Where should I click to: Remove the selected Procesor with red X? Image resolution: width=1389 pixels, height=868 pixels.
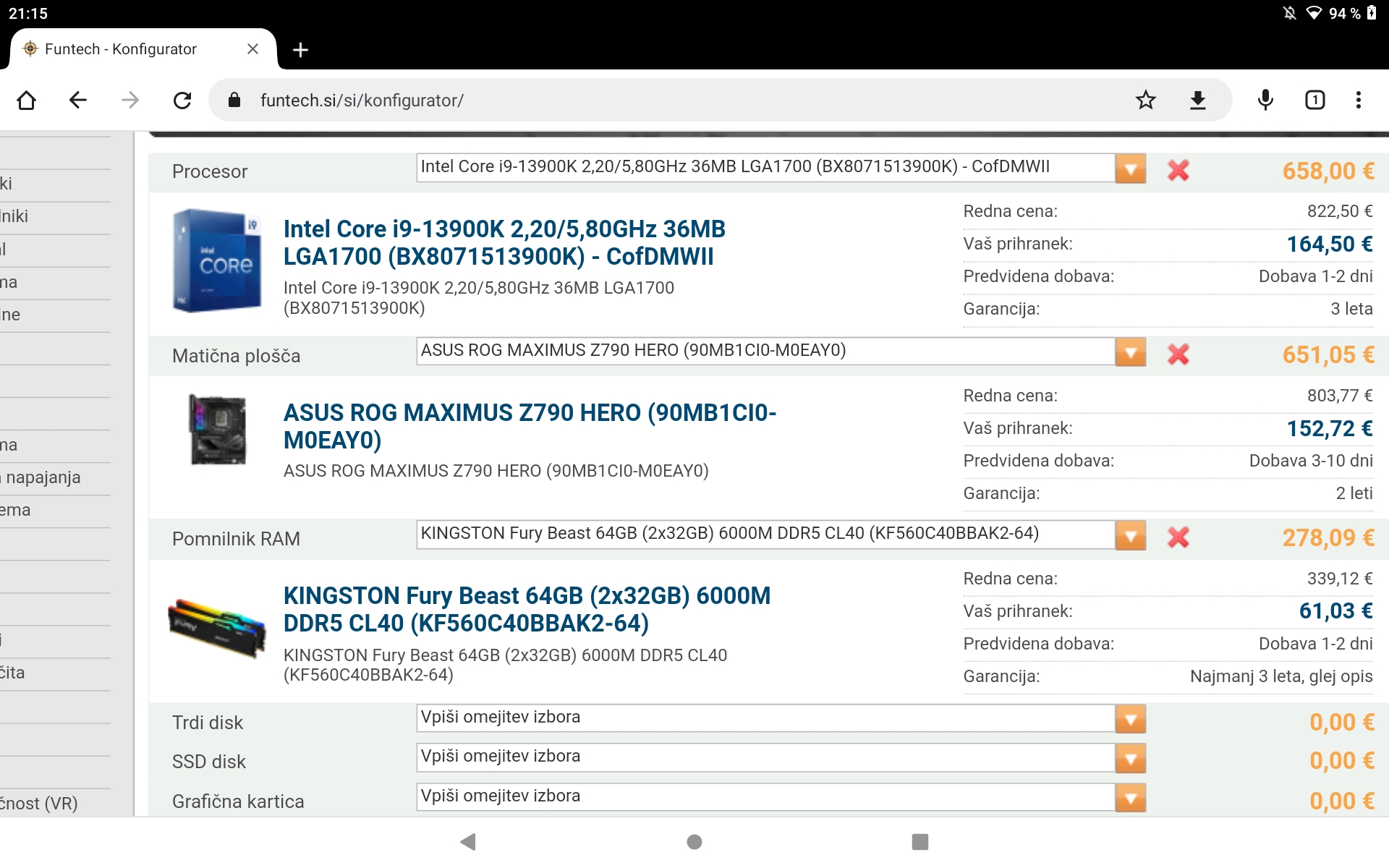pyautogui.click(x=1178, y=171)
